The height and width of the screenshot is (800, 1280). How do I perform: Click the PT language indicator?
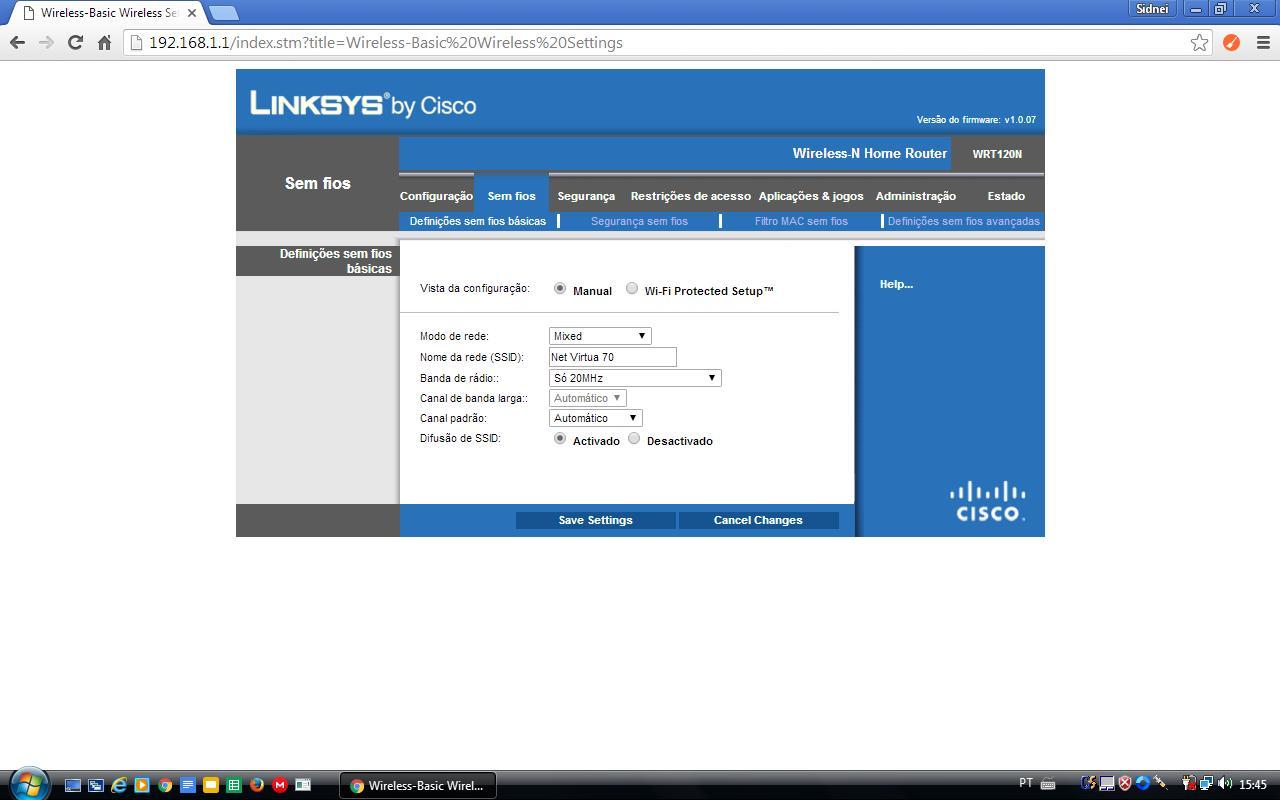click(x=1026, y=783)
